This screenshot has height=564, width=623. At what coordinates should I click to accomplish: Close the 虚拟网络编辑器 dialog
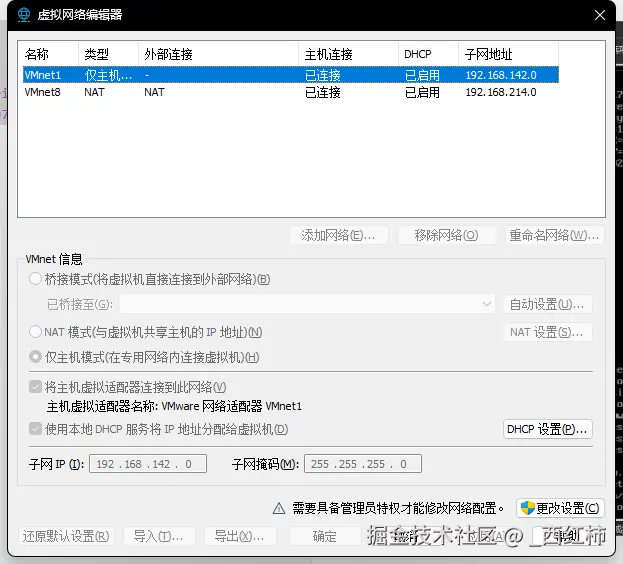[x=600, y=15]
